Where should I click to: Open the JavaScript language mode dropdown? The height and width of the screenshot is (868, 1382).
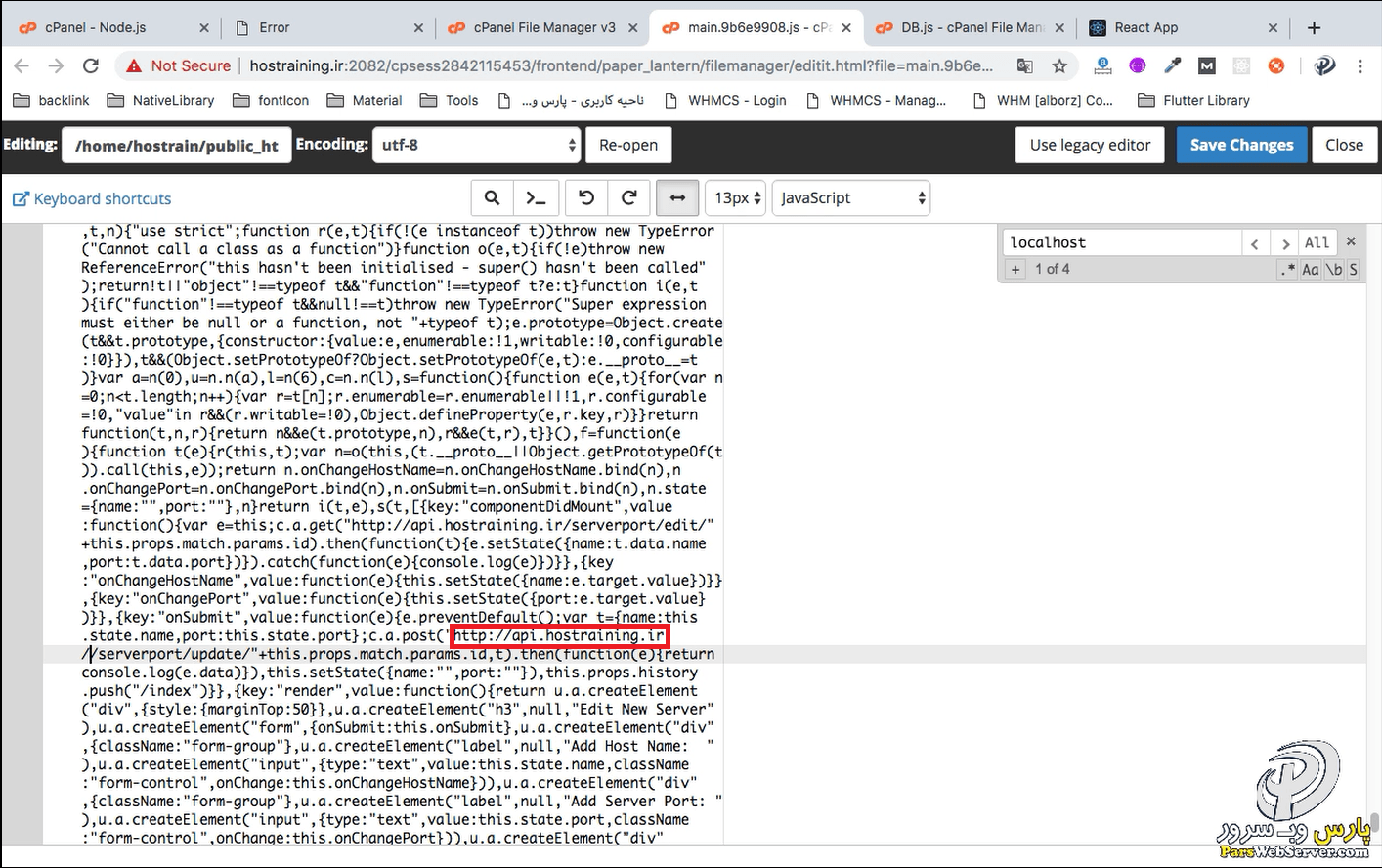coord(850,198)
